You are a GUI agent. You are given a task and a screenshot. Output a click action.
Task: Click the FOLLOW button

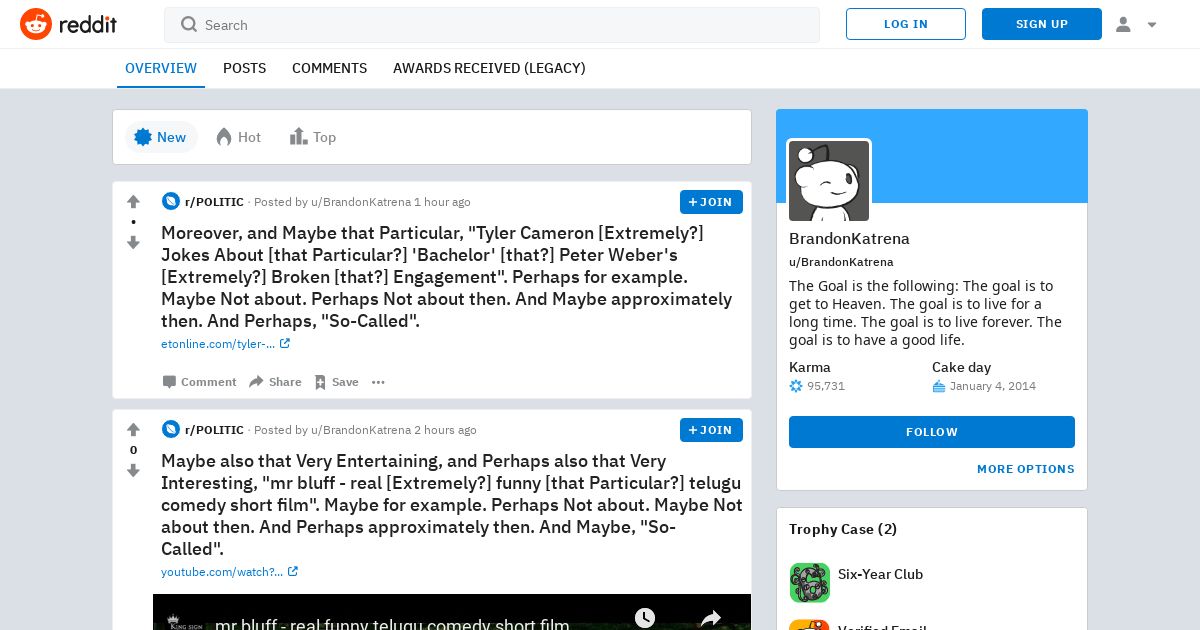pos(932,432)
